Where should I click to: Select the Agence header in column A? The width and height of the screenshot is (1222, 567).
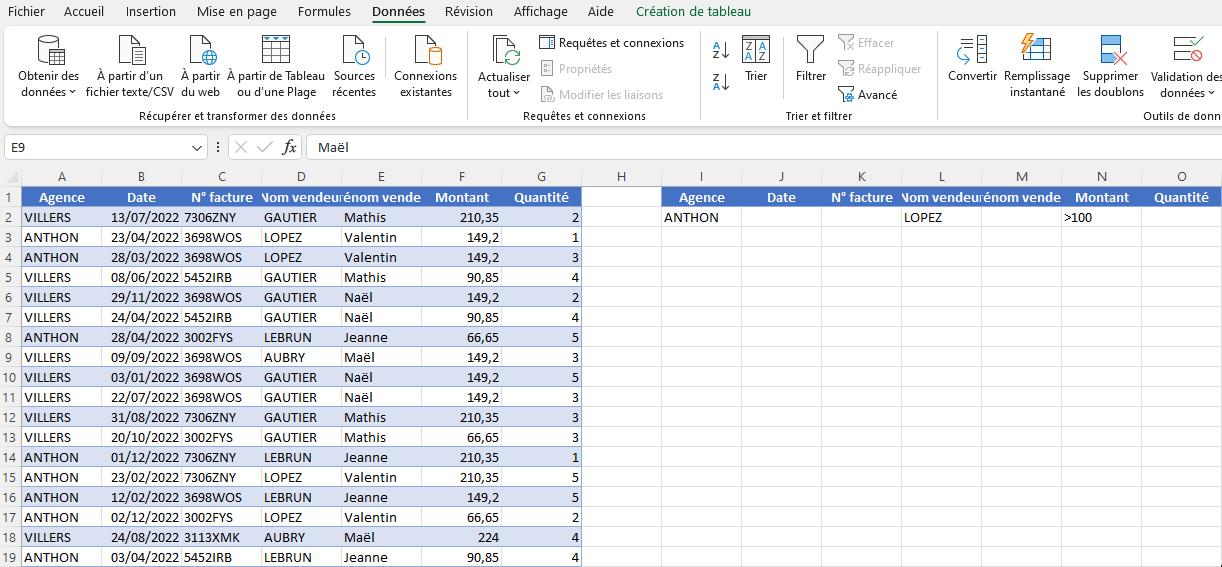(61, 197)
